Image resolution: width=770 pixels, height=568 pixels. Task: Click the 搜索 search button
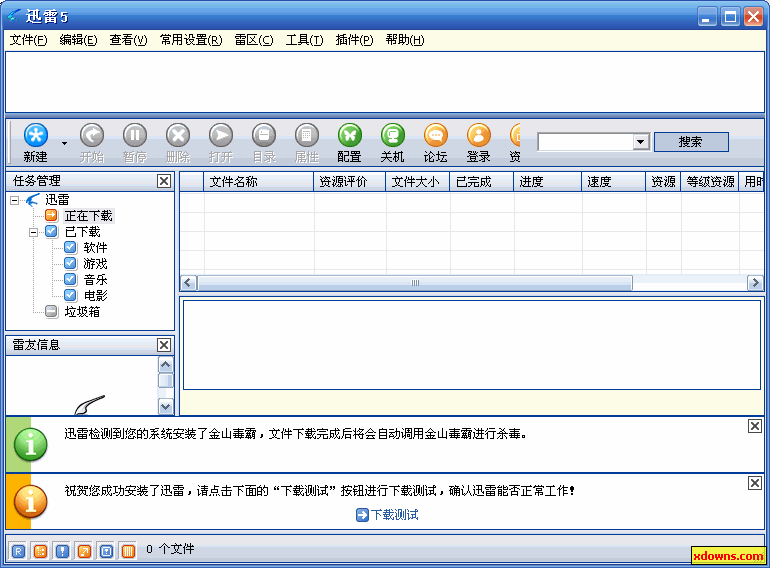tap(691, 142)
